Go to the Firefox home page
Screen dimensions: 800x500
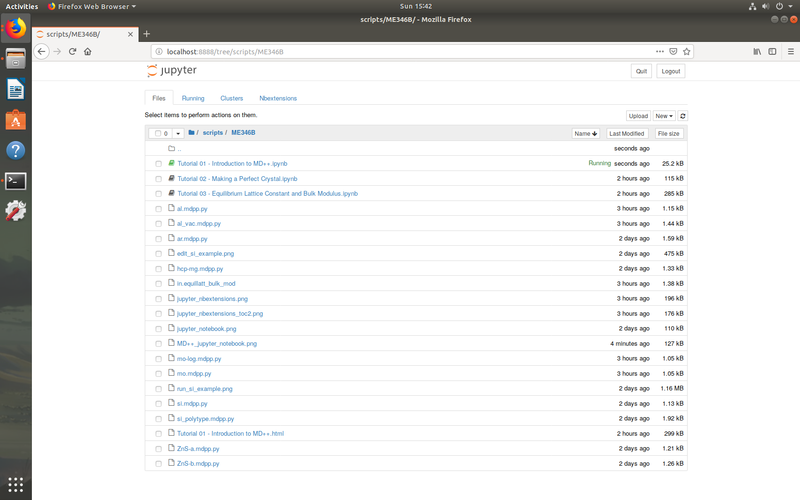tap(88, 52)
